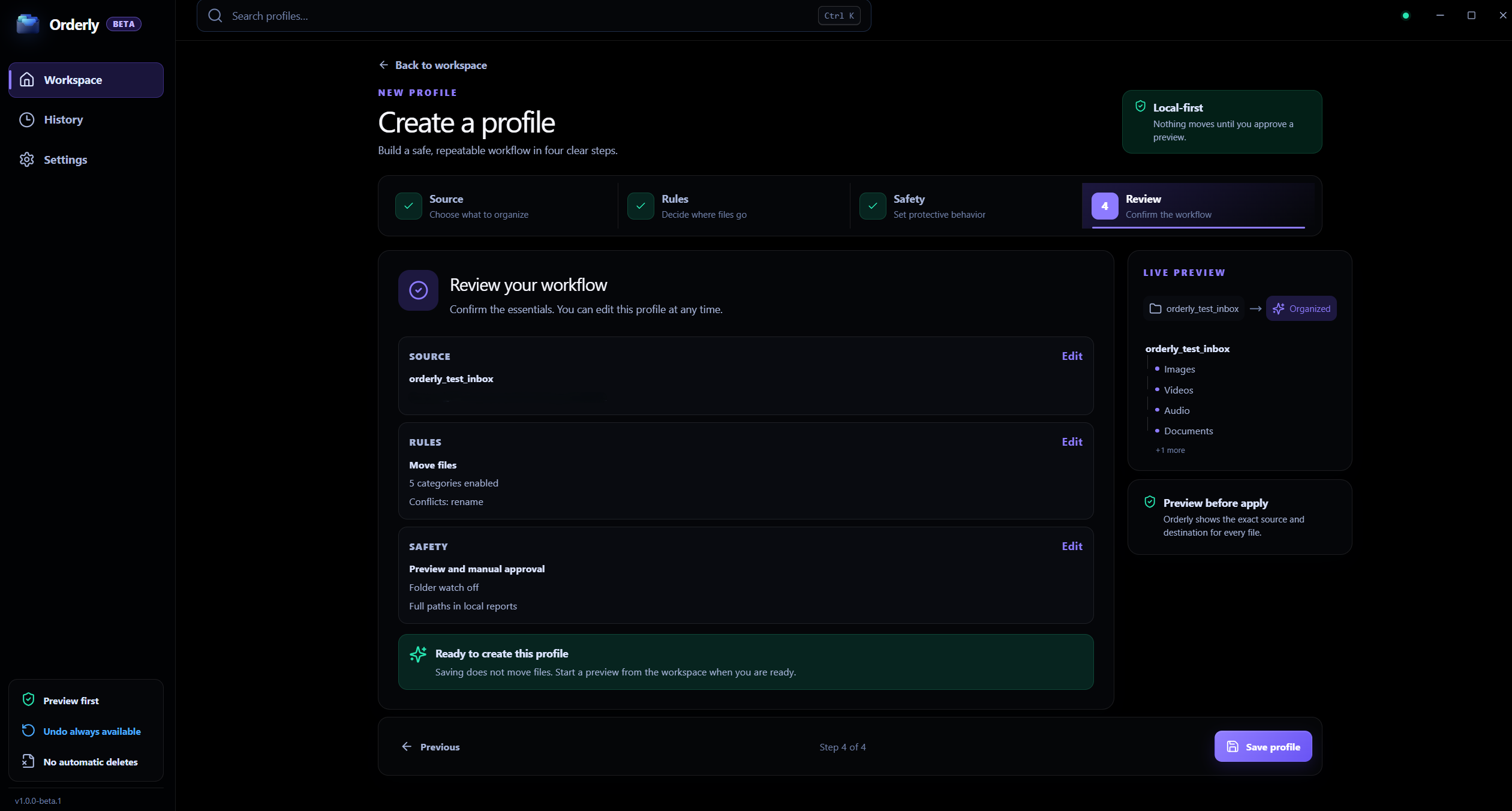Click the Save profile button
Viewport: 1512px width, 811px height.
pos(1263,746)
